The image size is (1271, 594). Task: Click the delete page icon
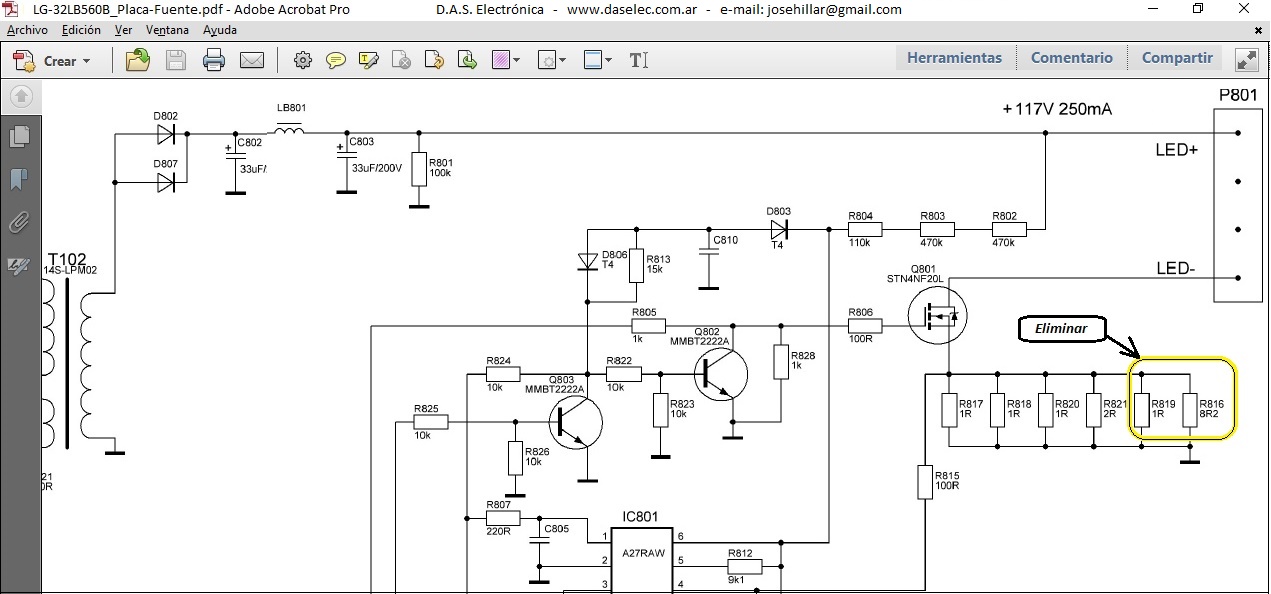[x=401, y=60]
